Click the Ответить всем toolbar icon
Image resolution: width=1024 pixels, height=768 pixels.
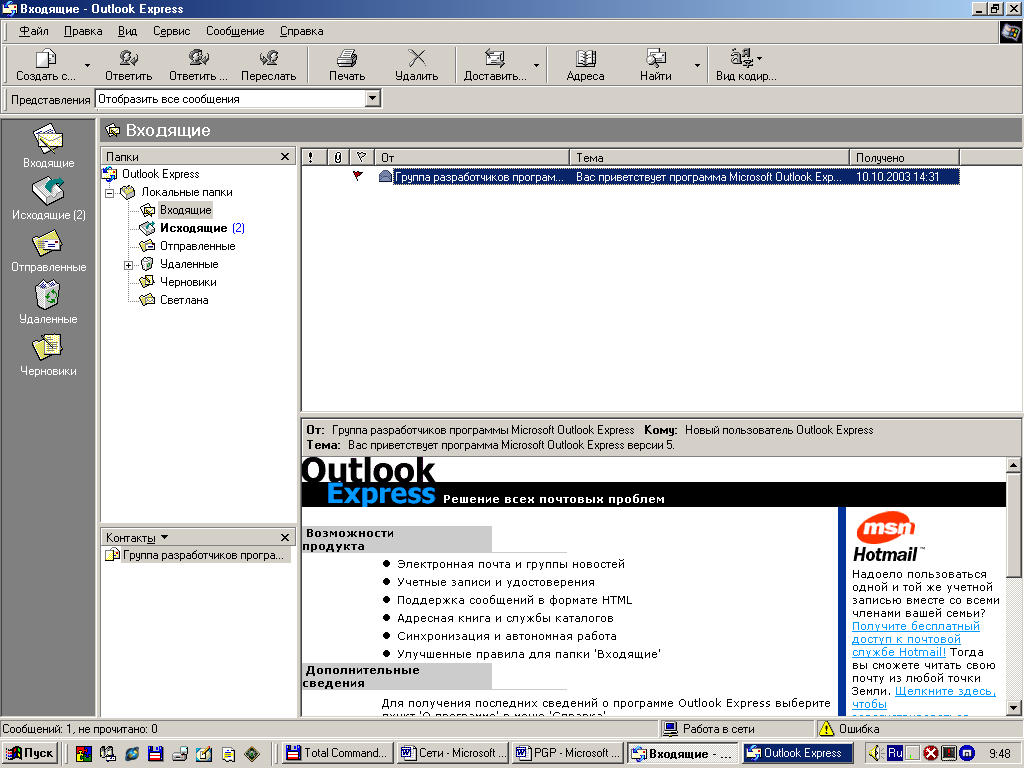pos(198,59)
